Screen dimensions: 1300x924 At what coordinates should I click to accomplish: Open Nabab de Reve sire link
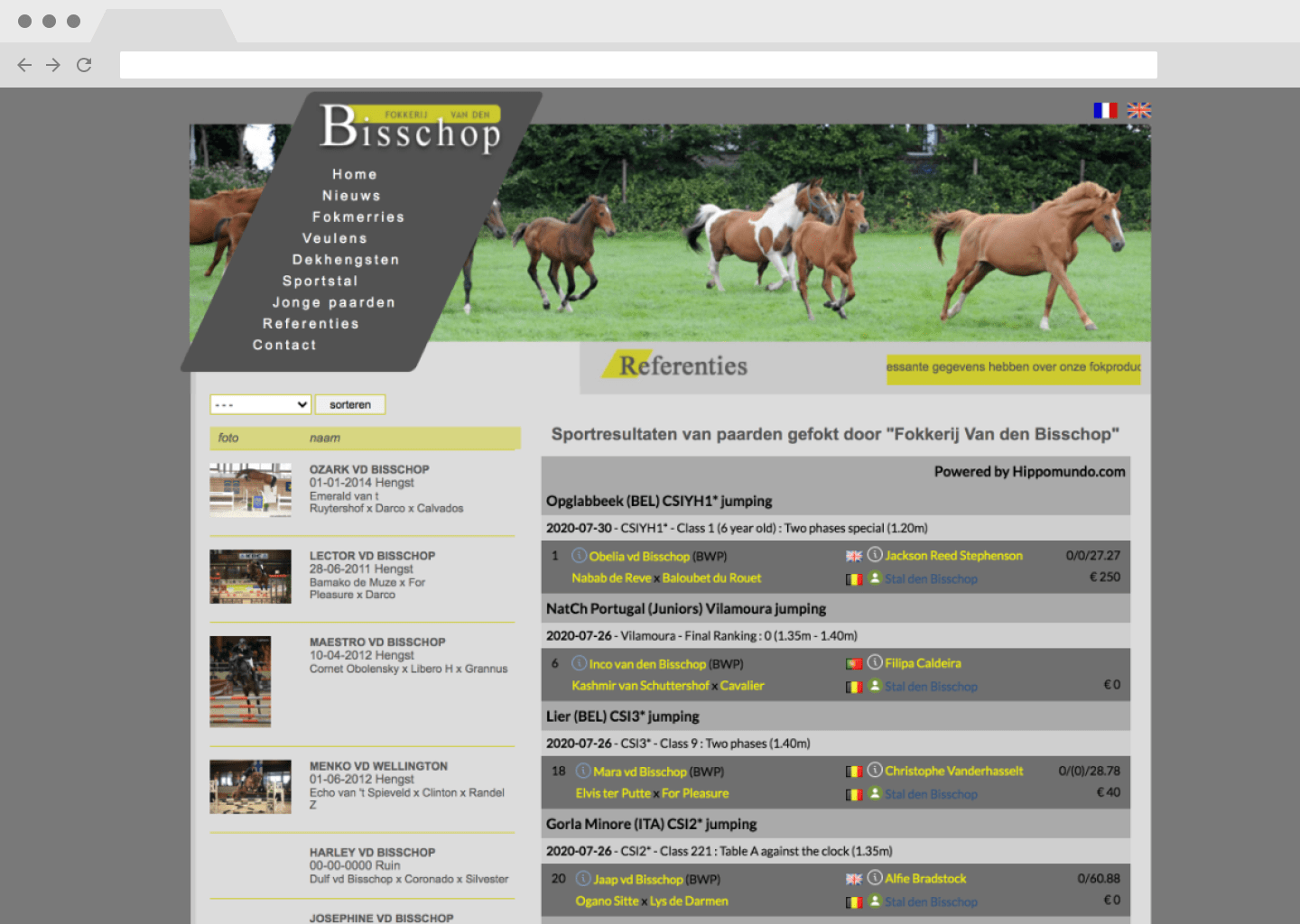[611, 577]
